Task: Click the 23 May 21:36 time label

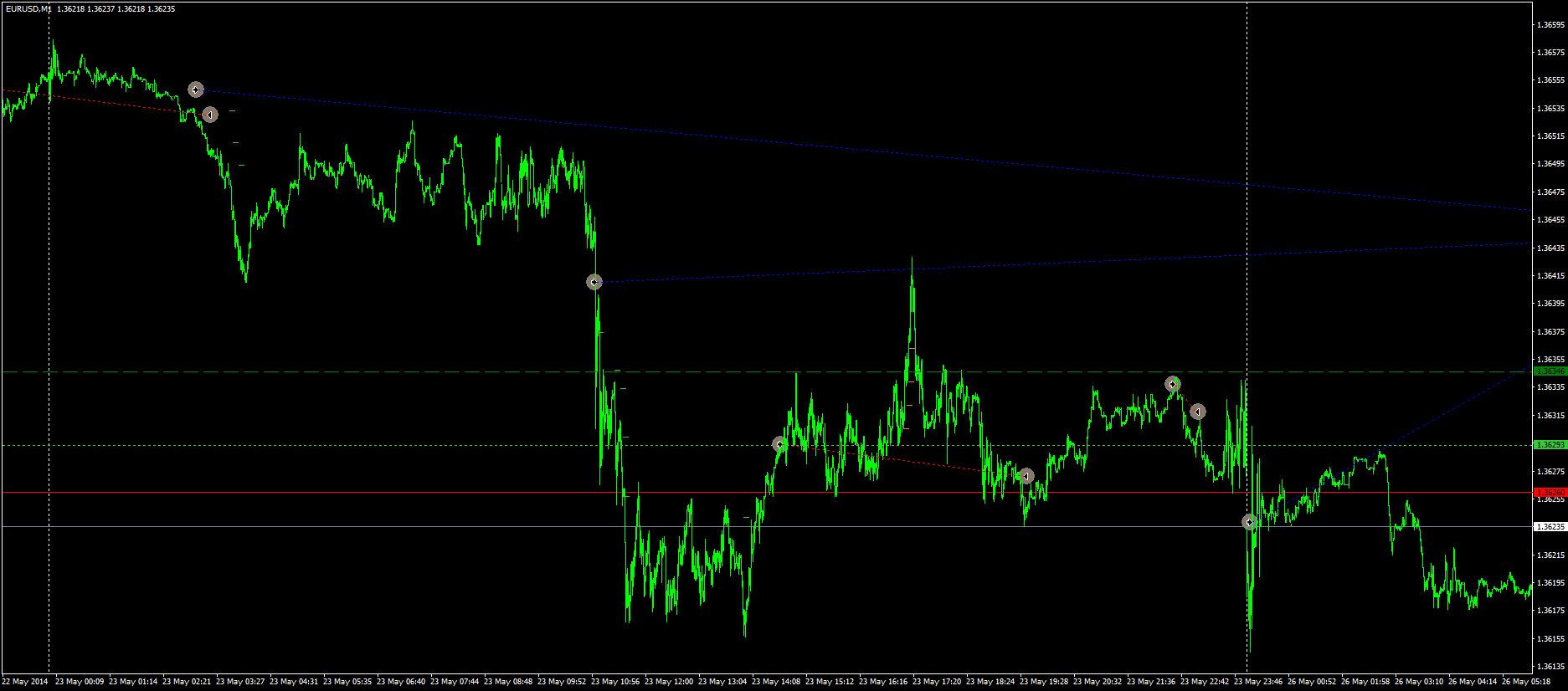Action: [1152, 682]
